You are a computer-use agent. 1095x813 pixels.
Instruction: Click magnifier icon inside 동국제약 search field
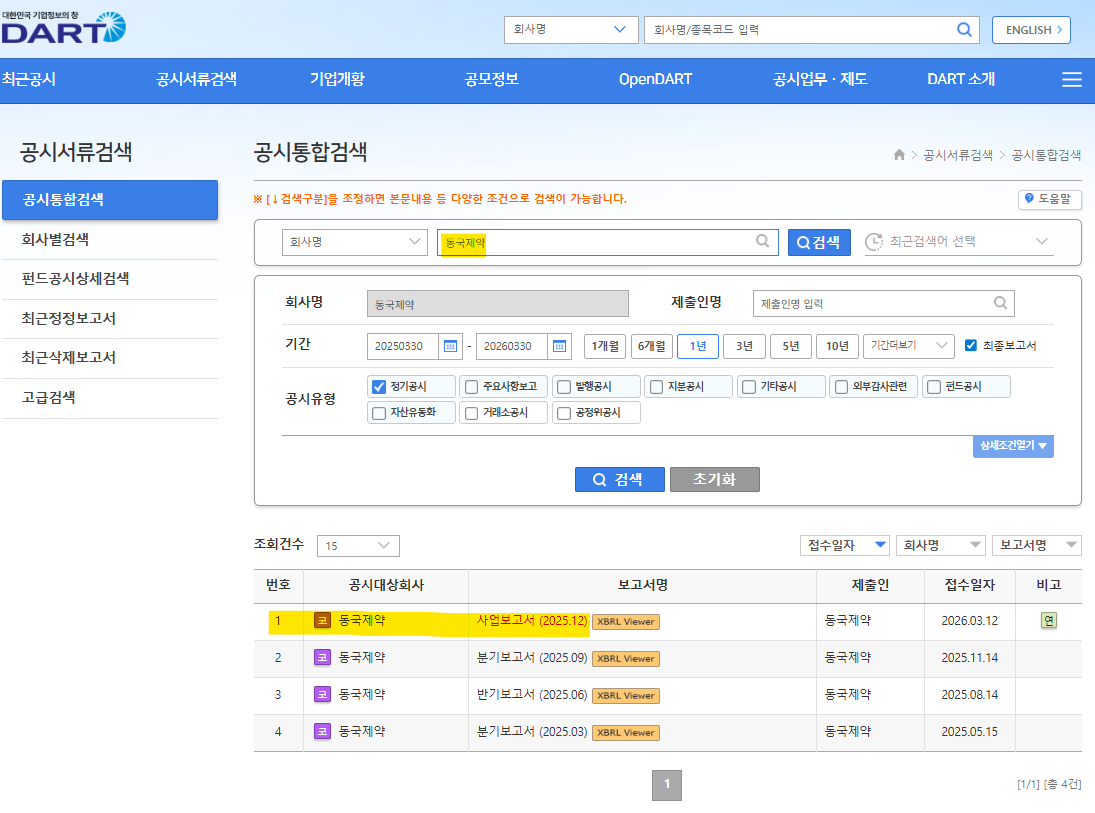click(x=763, y=241)
